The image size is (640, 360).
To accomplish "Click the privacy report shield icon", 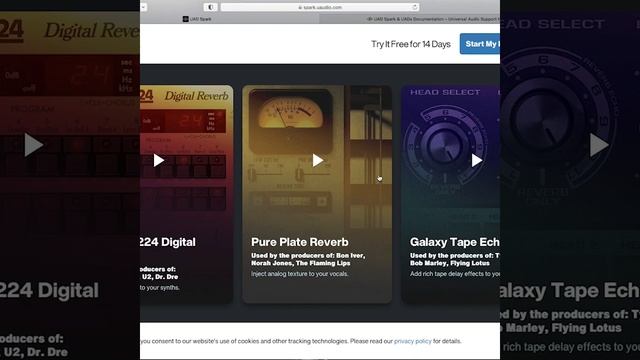I will [x=210, y=7].
